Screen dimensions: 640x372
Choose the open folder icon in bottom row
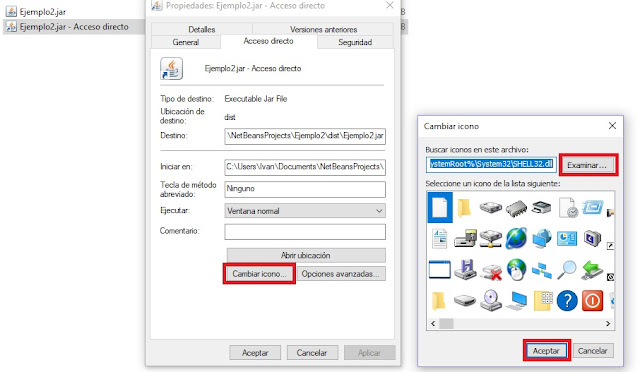[438, 301]
